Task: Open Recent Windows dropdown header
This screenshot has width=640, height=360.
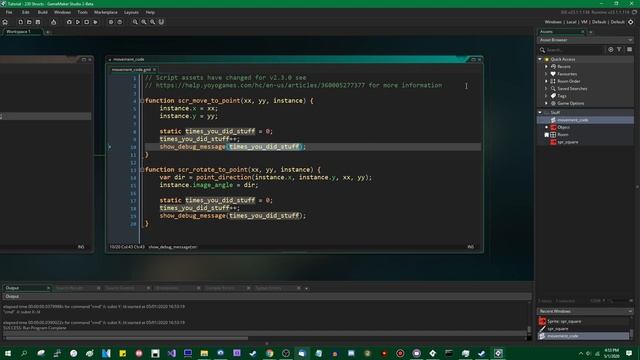Action: [x=585, y=311]
